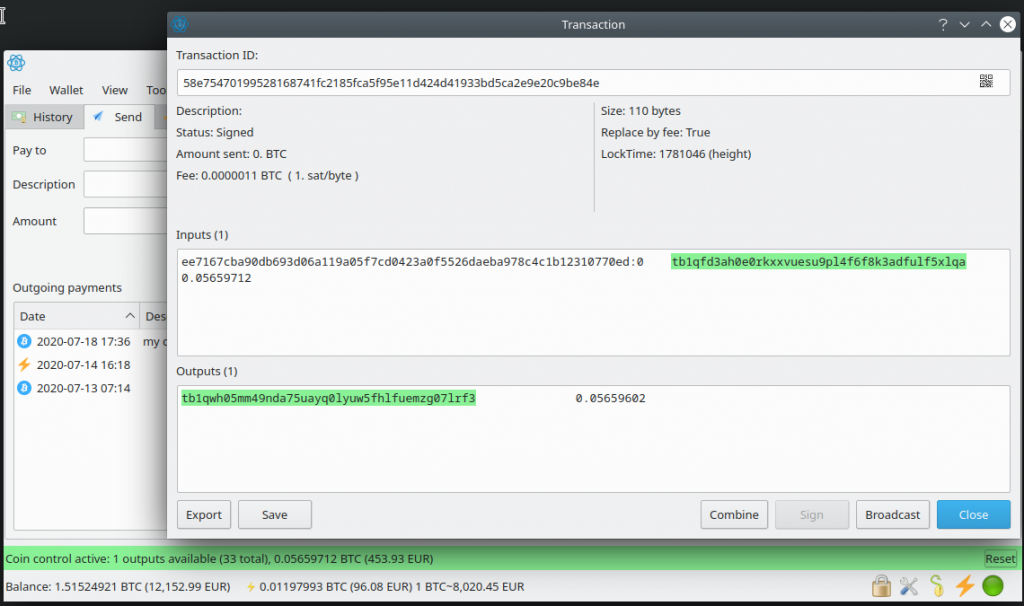The width and height of the screenshot is (1024, 606).
Task: Click the Transaction ID text field
Action: 593,83
